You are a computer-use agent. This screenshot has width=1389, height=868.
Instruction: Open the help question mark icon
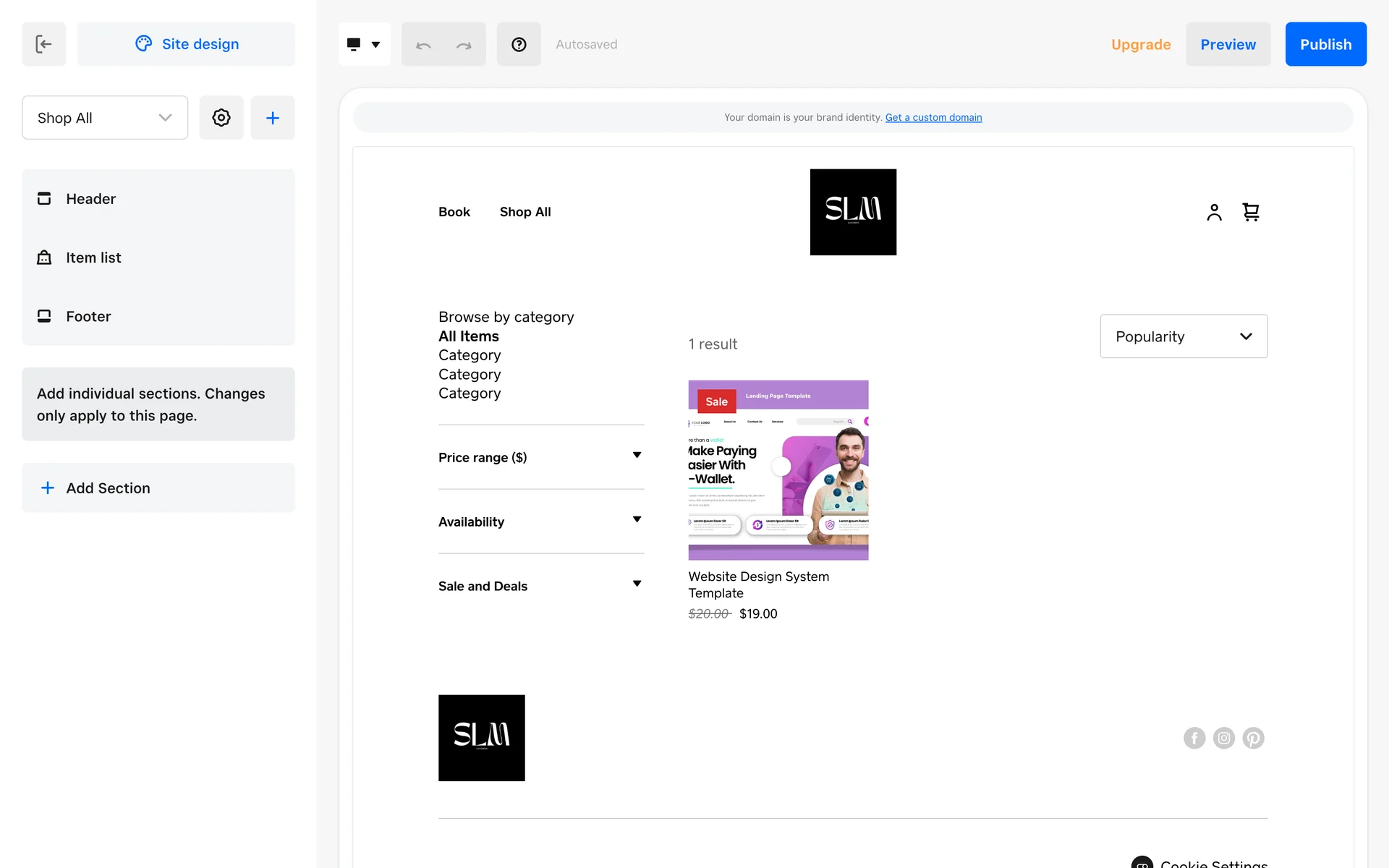click(x=518, y=45)
